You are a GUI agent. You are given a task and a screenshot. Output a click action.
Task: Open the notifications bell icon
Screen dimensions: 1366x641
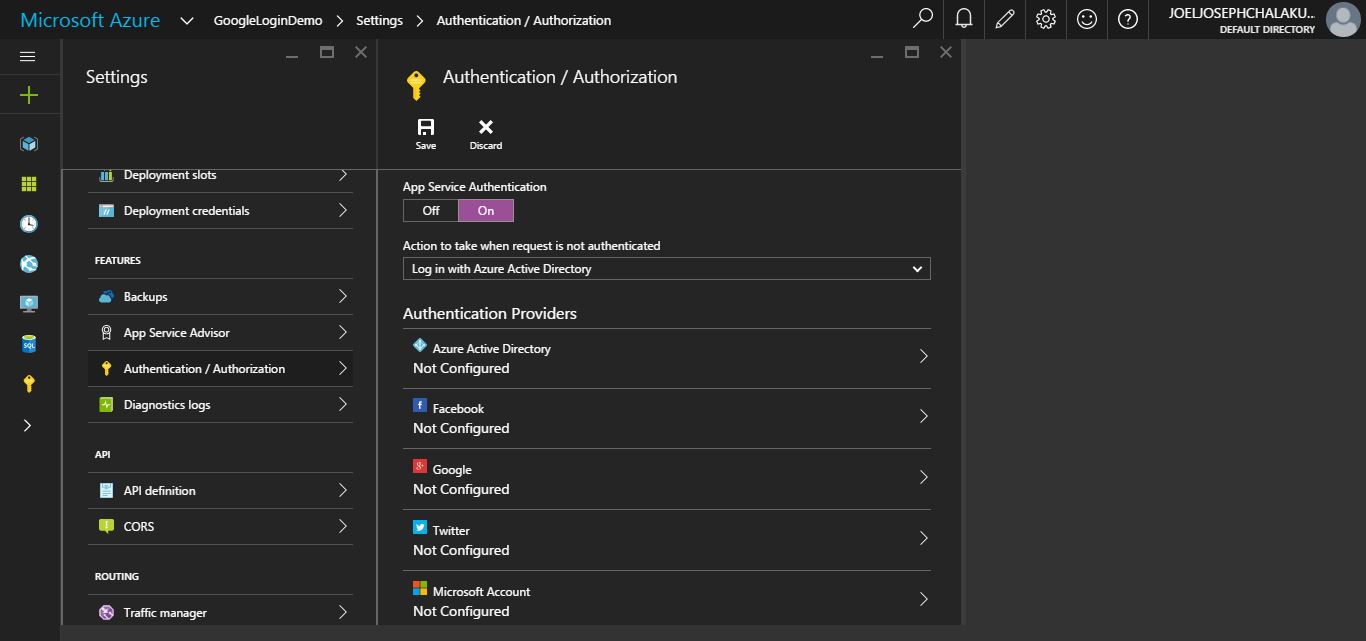[x=964, y=19]
